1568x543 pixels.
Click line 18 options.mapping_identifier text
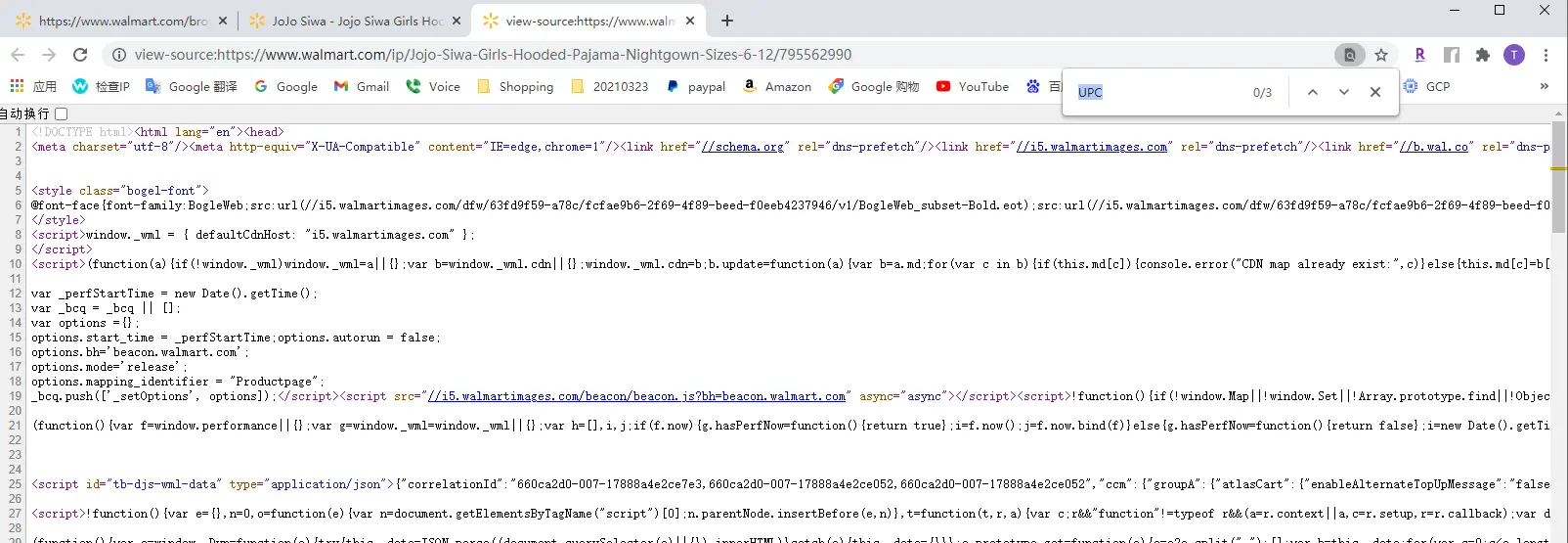pyautogui.click(x=178, y=382)
